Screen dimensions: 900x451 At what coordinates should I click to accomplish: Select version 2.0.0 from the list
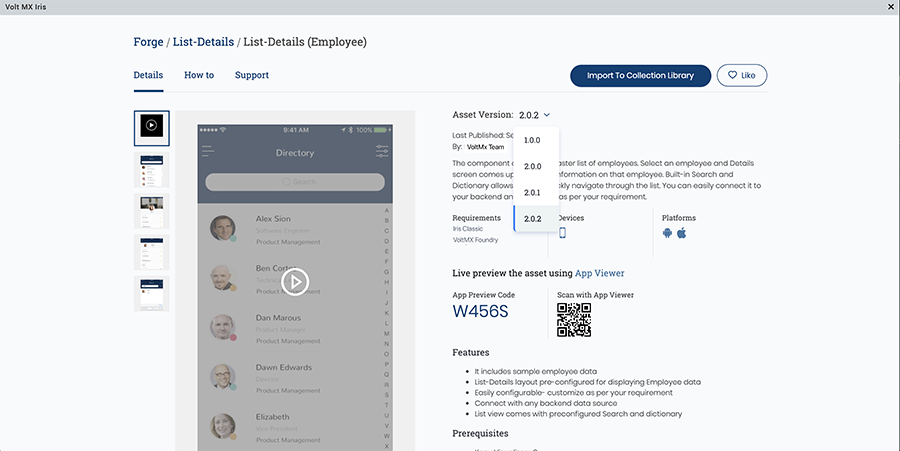[532, 166]
